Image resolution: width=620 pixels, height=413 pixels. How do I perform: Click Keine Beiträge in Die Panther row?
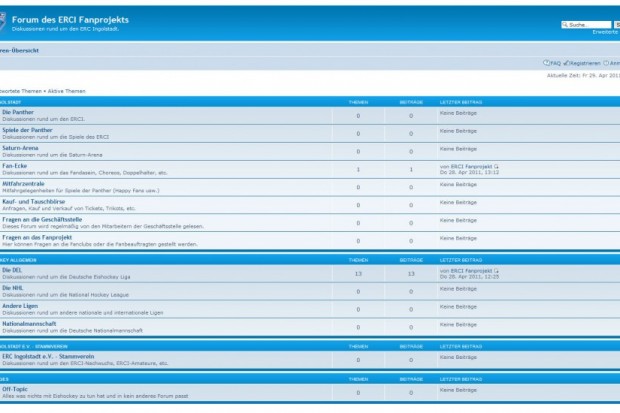click(458, 113)
